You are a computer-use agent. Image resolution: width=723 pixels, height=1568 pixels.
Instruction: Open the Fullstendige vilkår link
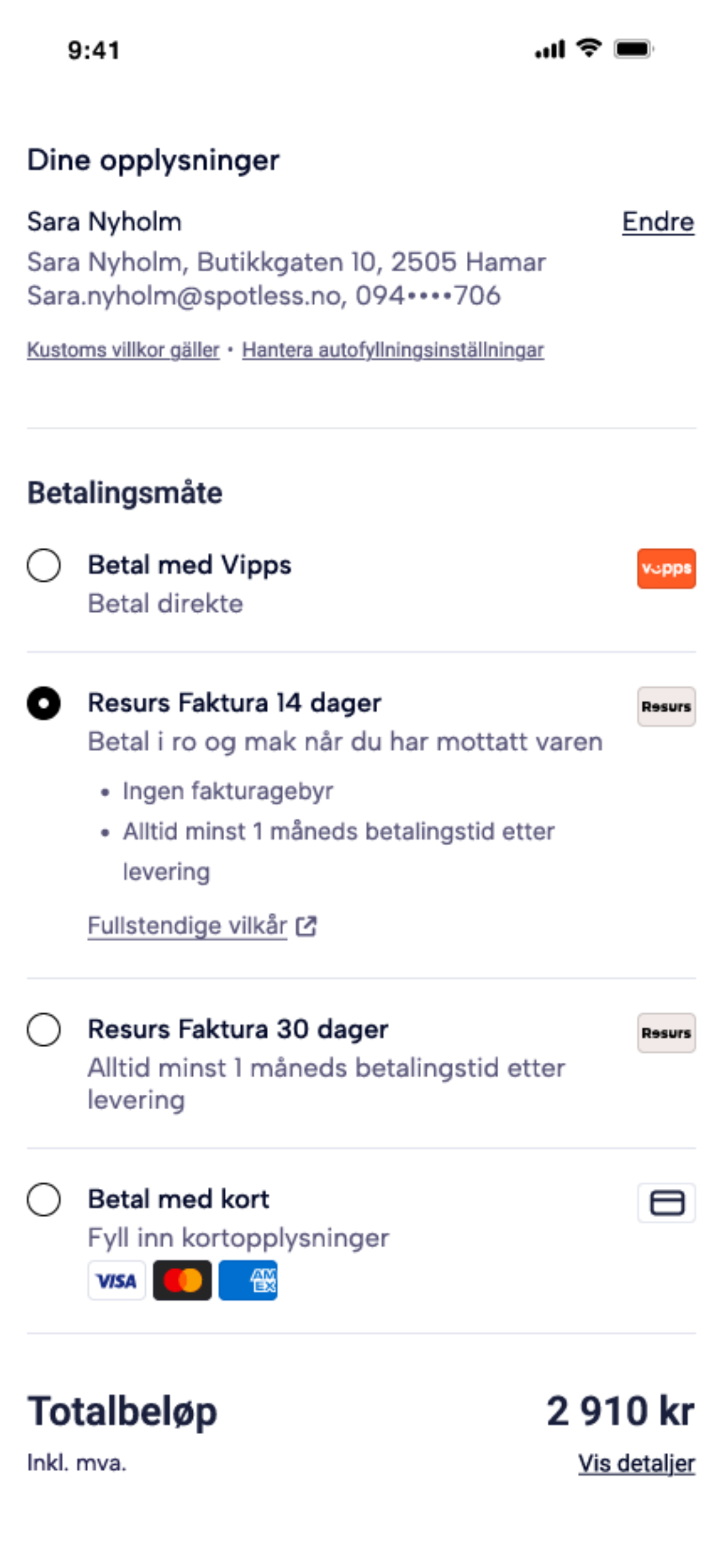[187, 926]
